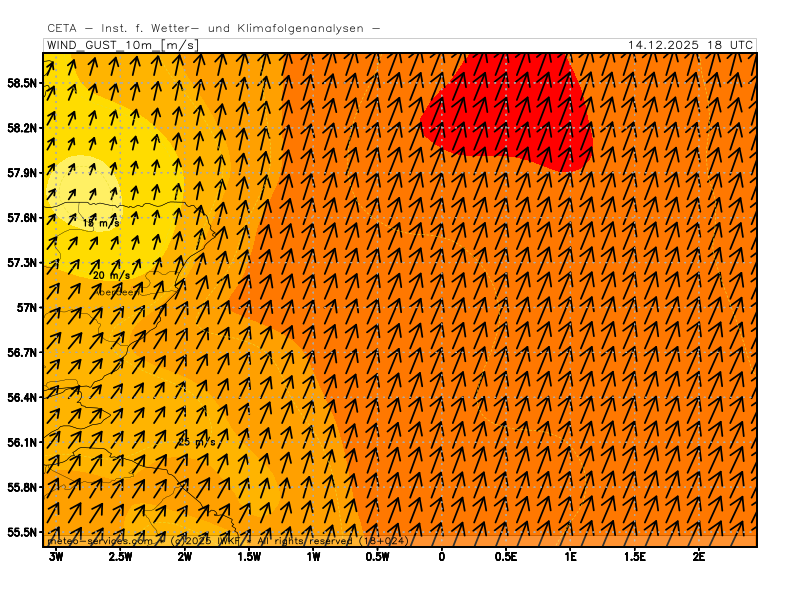Select the 20 m/s contour label
The width and height of the screenshot is (800, 600).
[111, 275]
